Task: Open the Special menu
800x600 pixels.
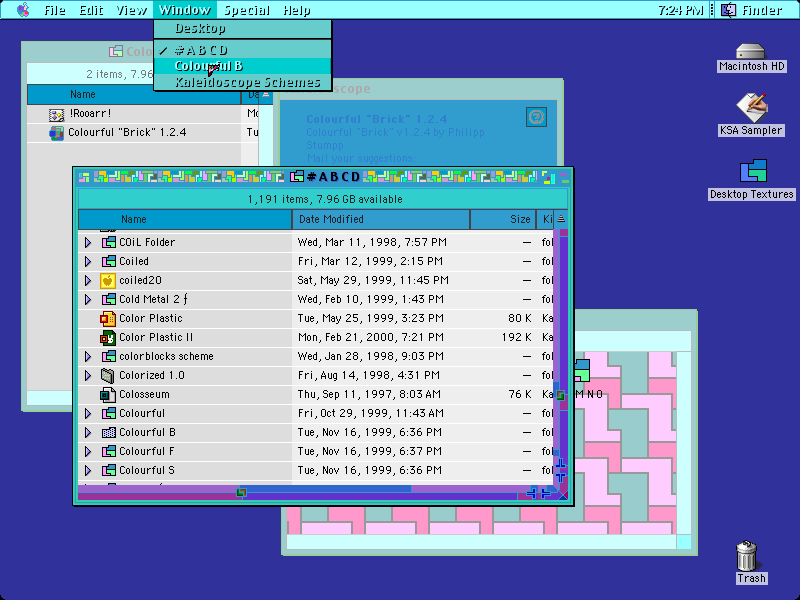Action: tap(247, 10)
